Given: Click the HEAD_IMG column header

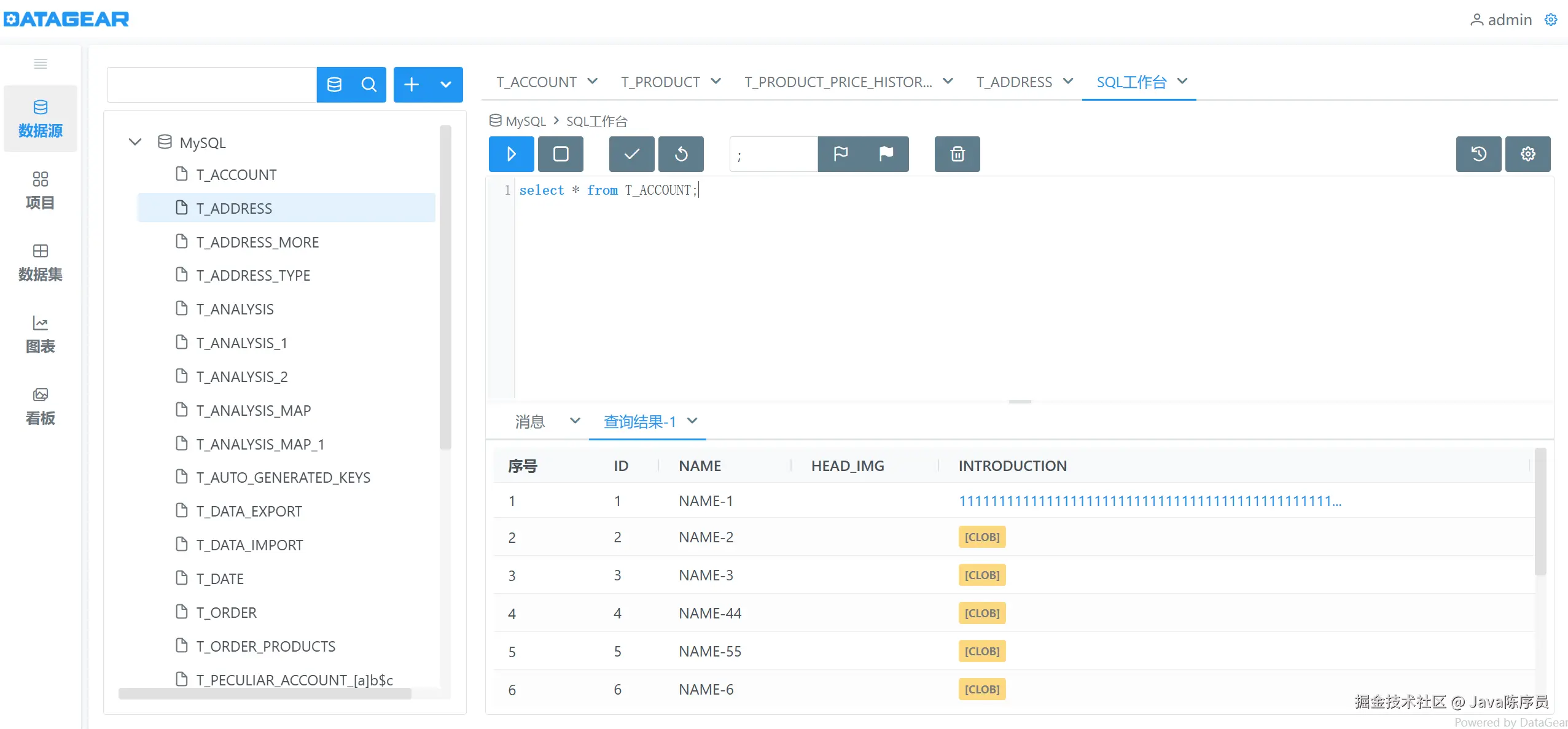Looking at the screenshot, I should tap(848, 466).
